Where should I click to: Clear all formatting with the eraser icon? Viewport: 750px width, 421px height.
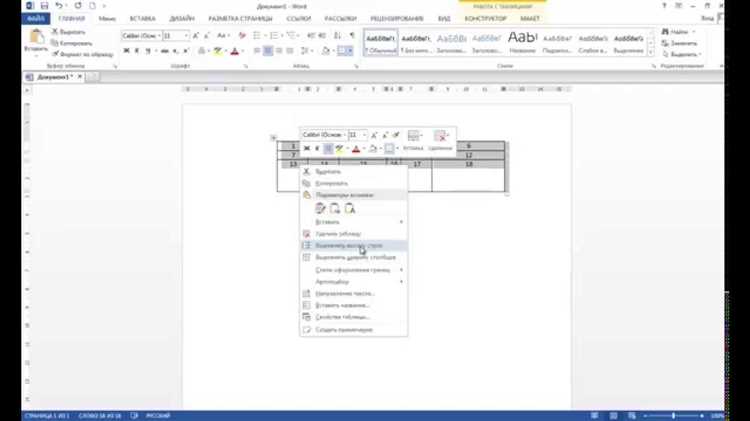pyautogui.click(x=242, y=36)
